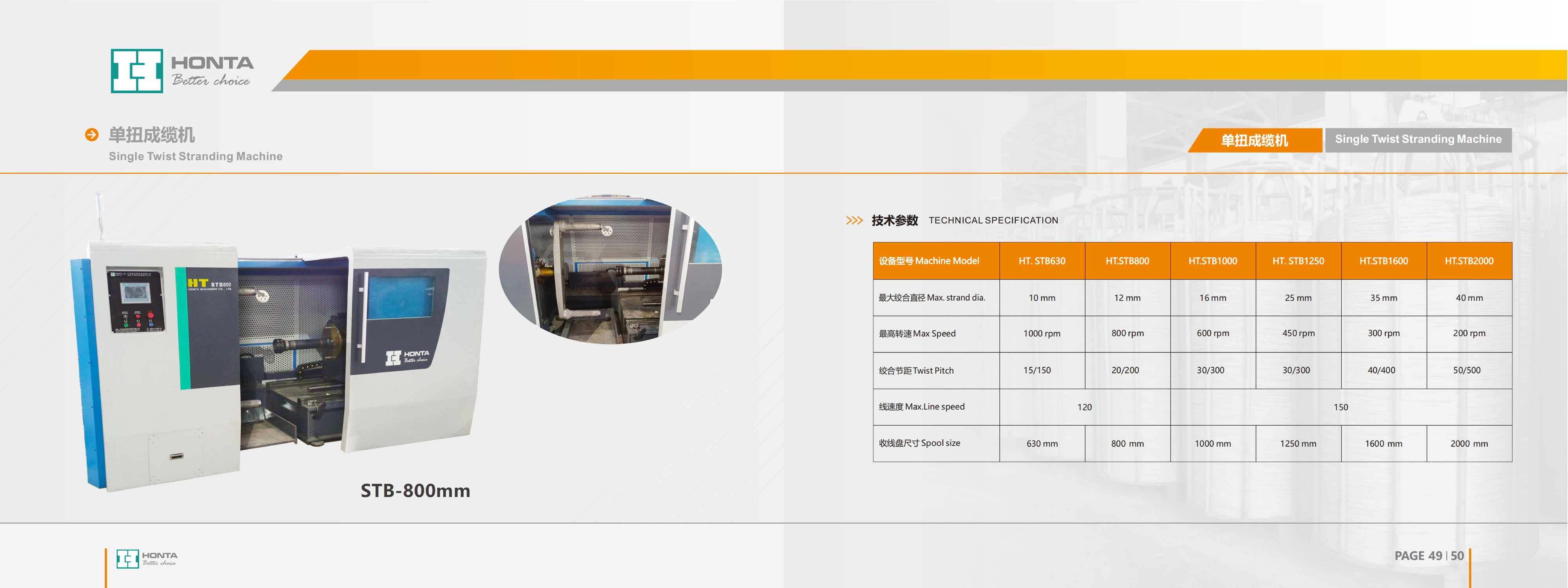Click the STB-800mm caption under the machine
1568x588 pixels.
tap(415, 491)
